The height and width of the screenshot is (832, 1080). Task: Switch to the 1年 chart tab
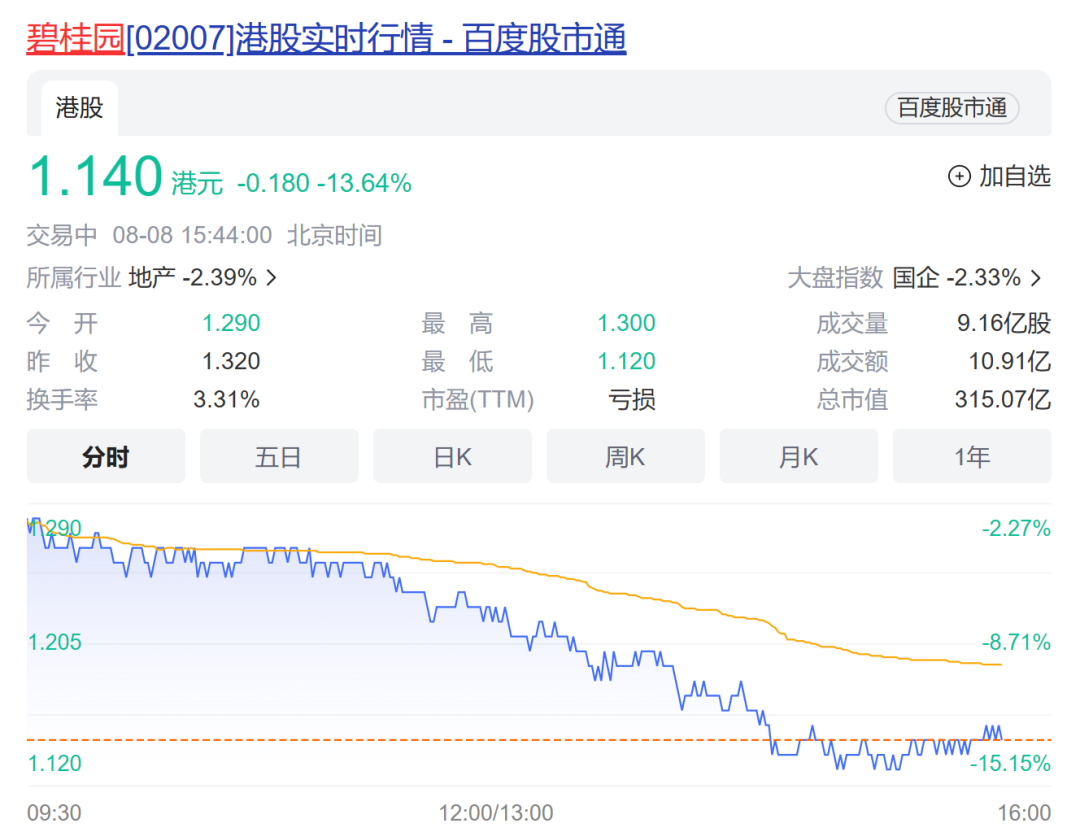click(x=972, y=456)
